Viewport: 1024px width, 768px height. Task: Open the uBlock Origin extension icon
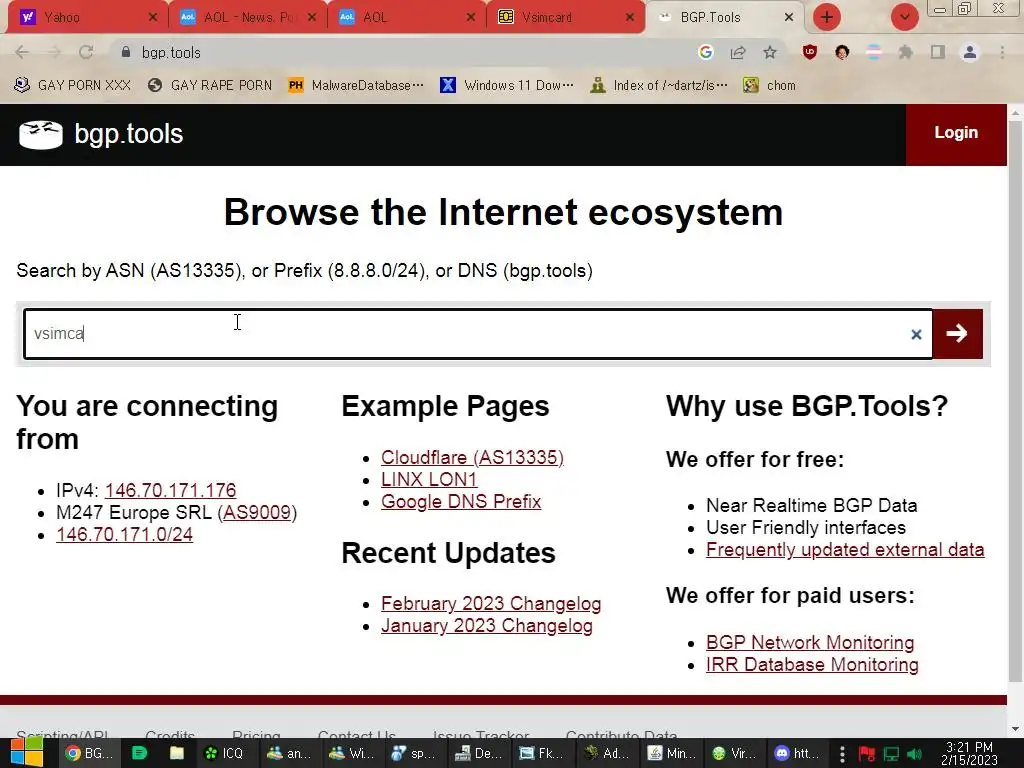pos(810,52)
